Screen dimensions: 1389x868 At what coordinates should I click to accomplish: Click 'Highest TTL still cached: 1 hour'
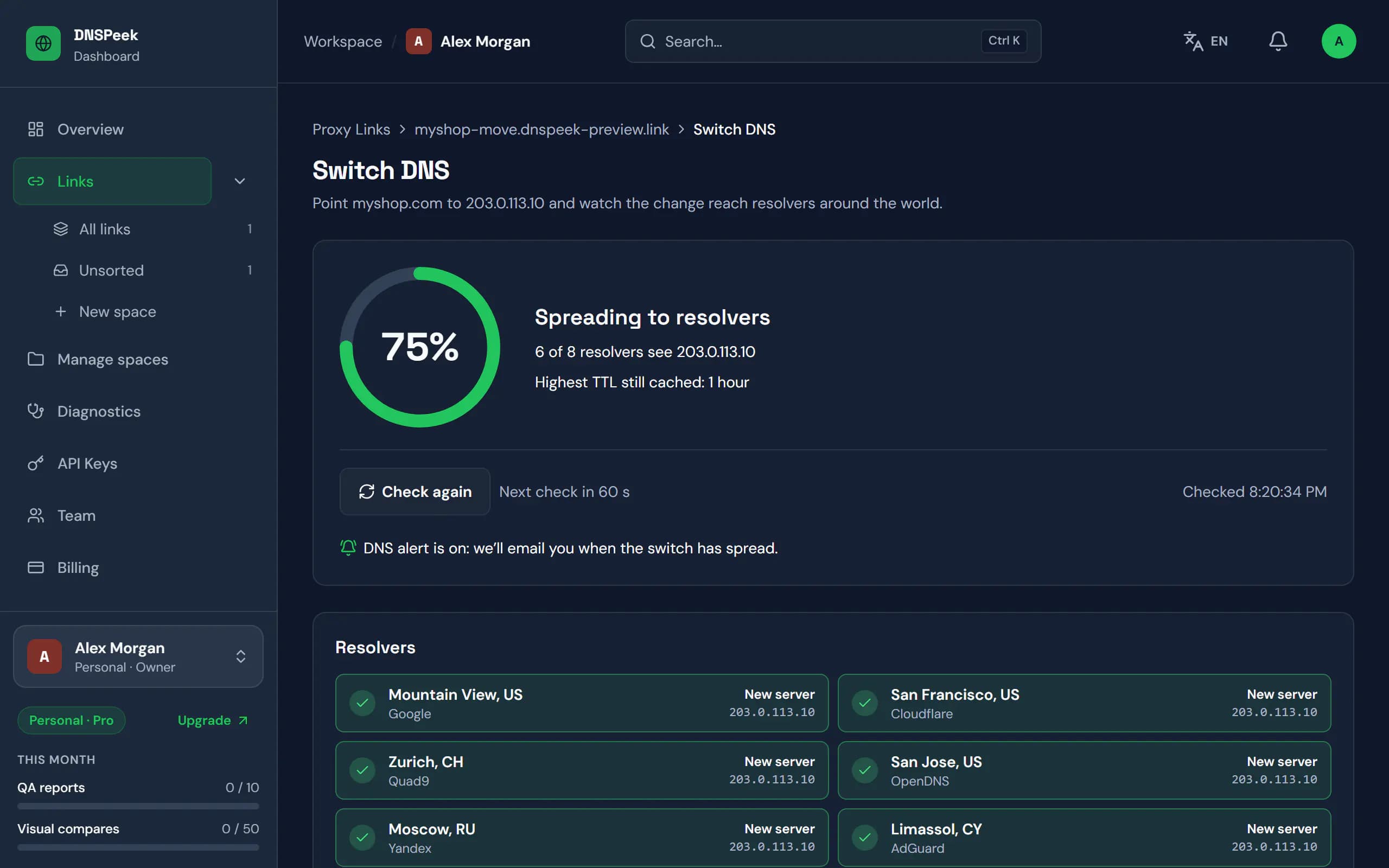click(642, 382)
